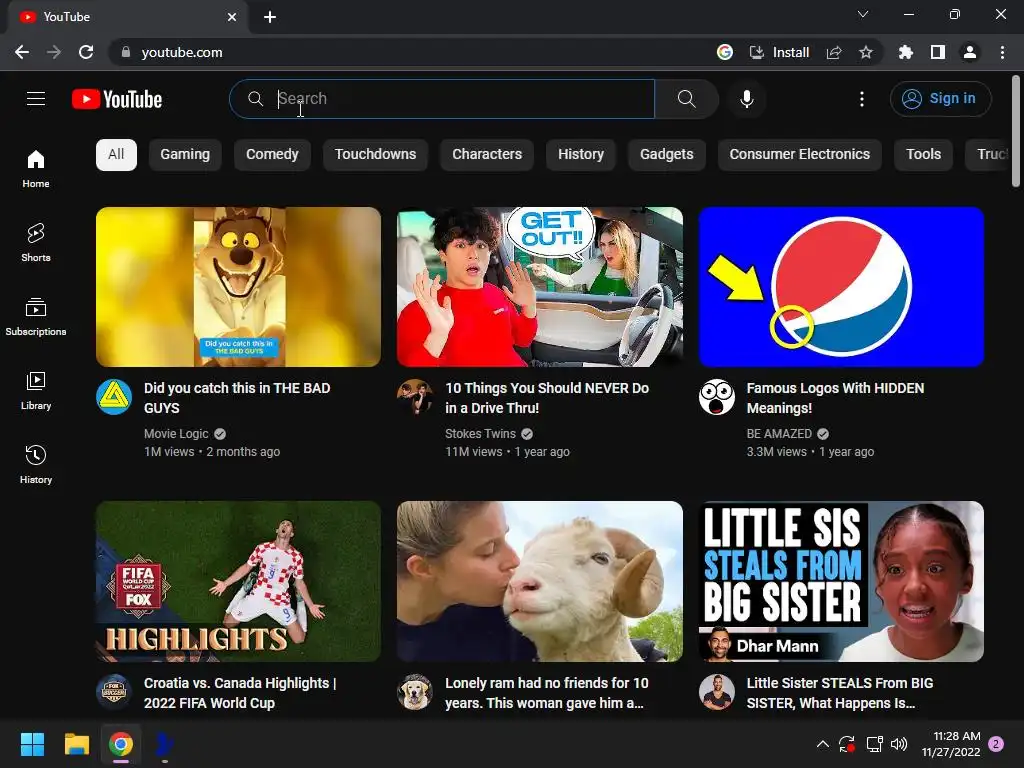Open File Explorer from the taskbar
This screenshot has height=768, width=1024.
click(76, 744)
